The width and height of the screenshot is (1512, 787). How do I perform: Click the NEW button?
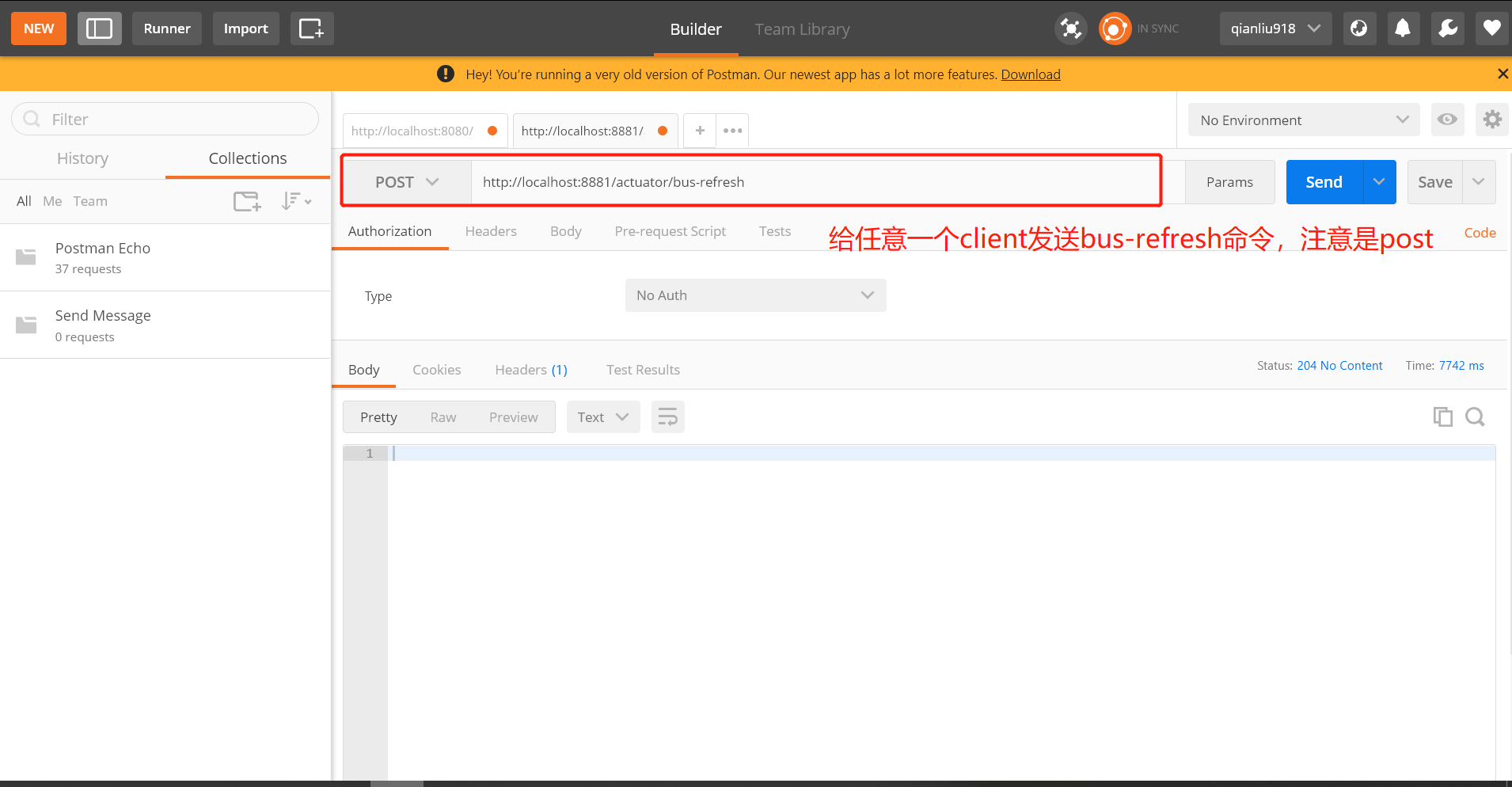pos(38,29)
